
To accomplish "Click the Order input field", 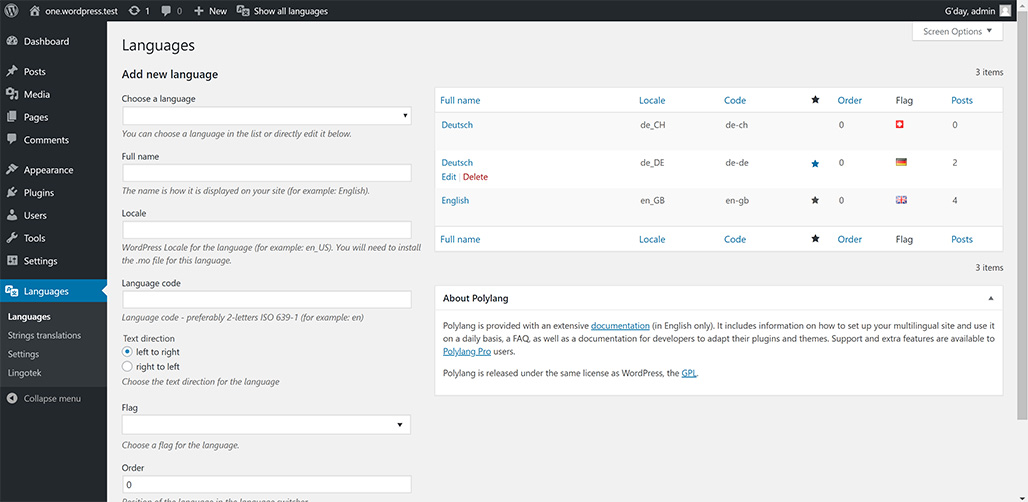I will (267, 484).
